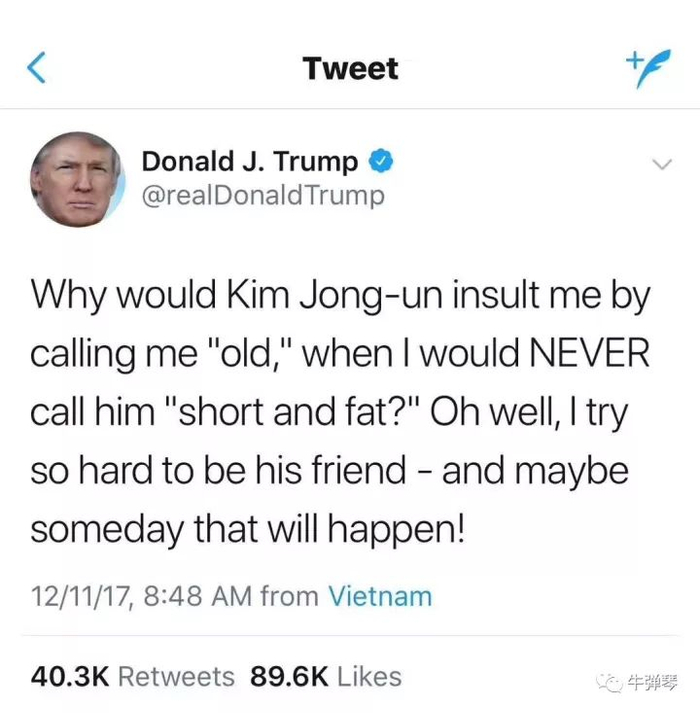
Task: Open Donald J. Trump profile picture
Action: (x=77, y=180)
